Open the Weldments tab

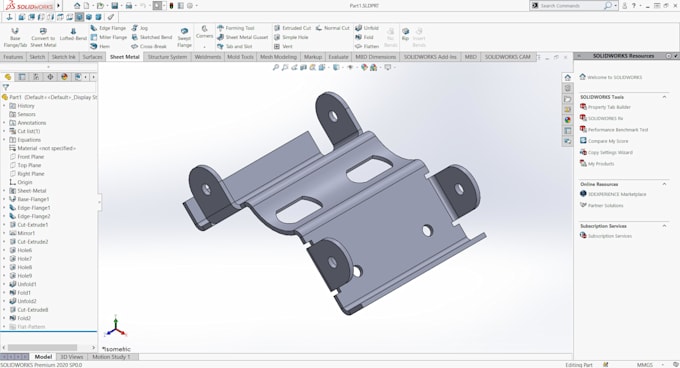[x=207, y=57]
